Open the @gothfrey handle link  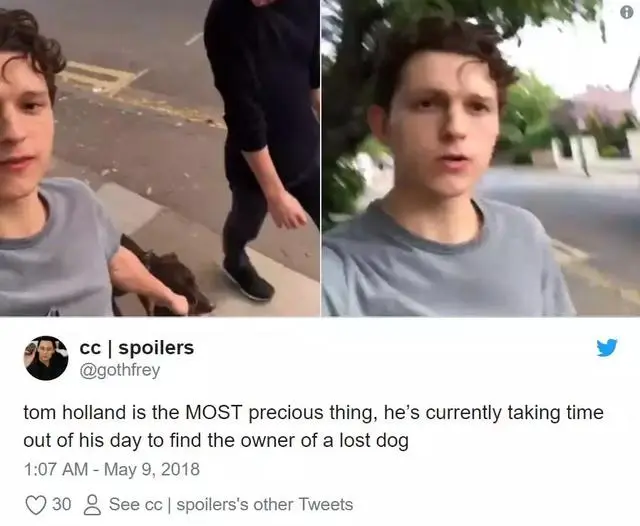[120, 371]
